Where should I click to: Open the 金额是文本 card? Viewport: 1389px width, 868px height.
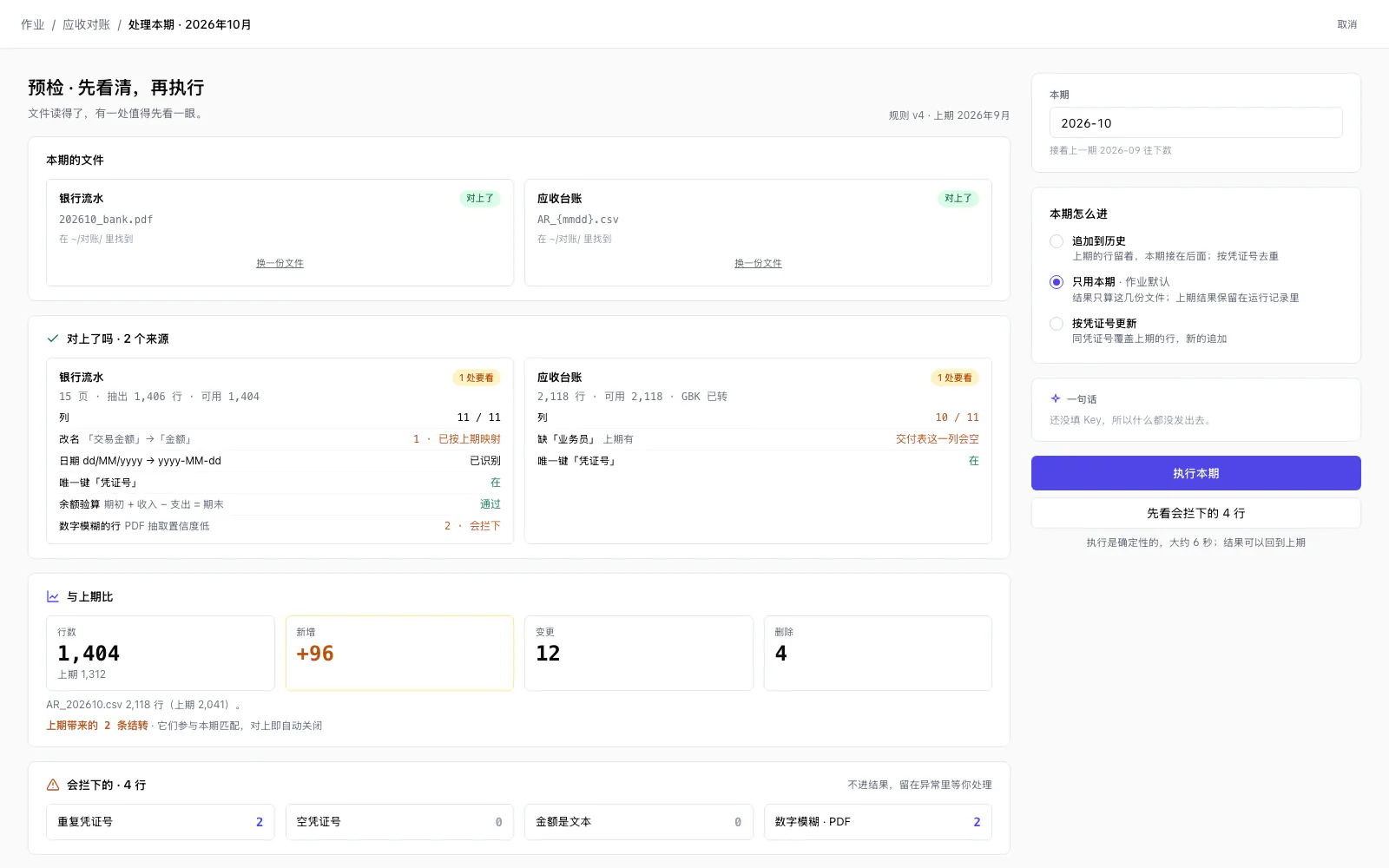point(639,822)
